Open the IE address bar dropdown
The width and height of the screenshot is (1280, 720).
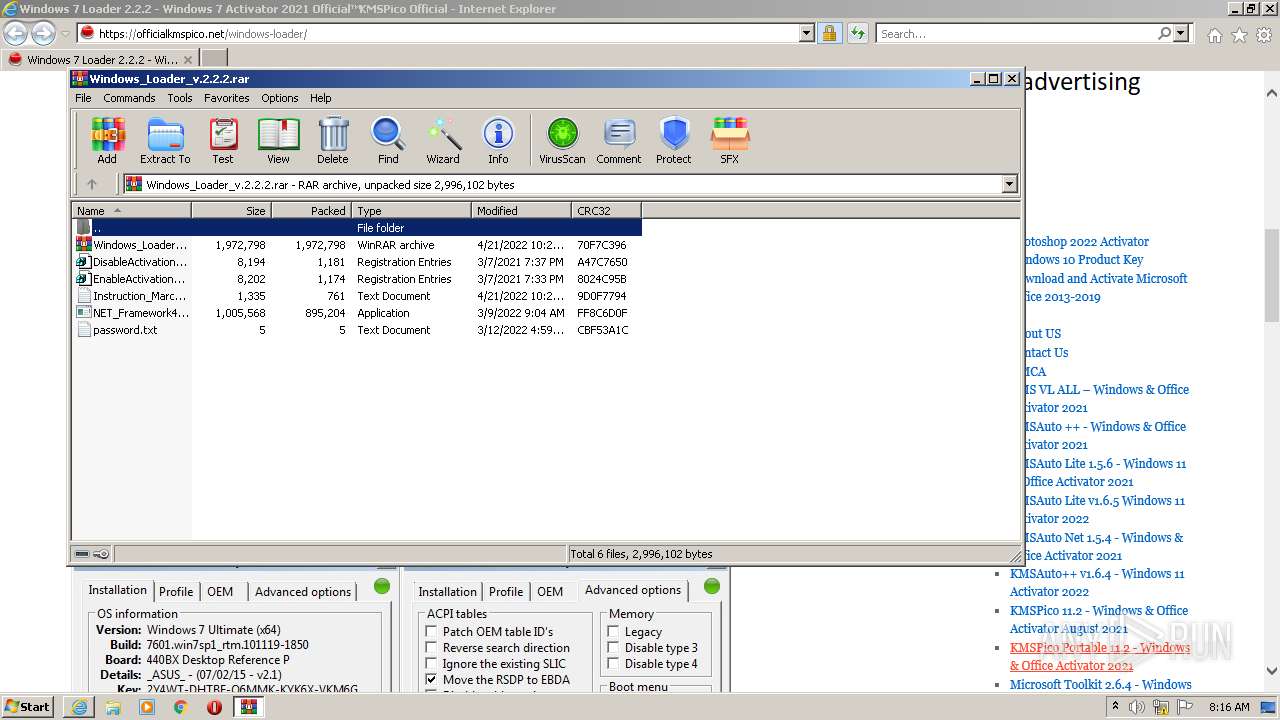click(807, 33)
